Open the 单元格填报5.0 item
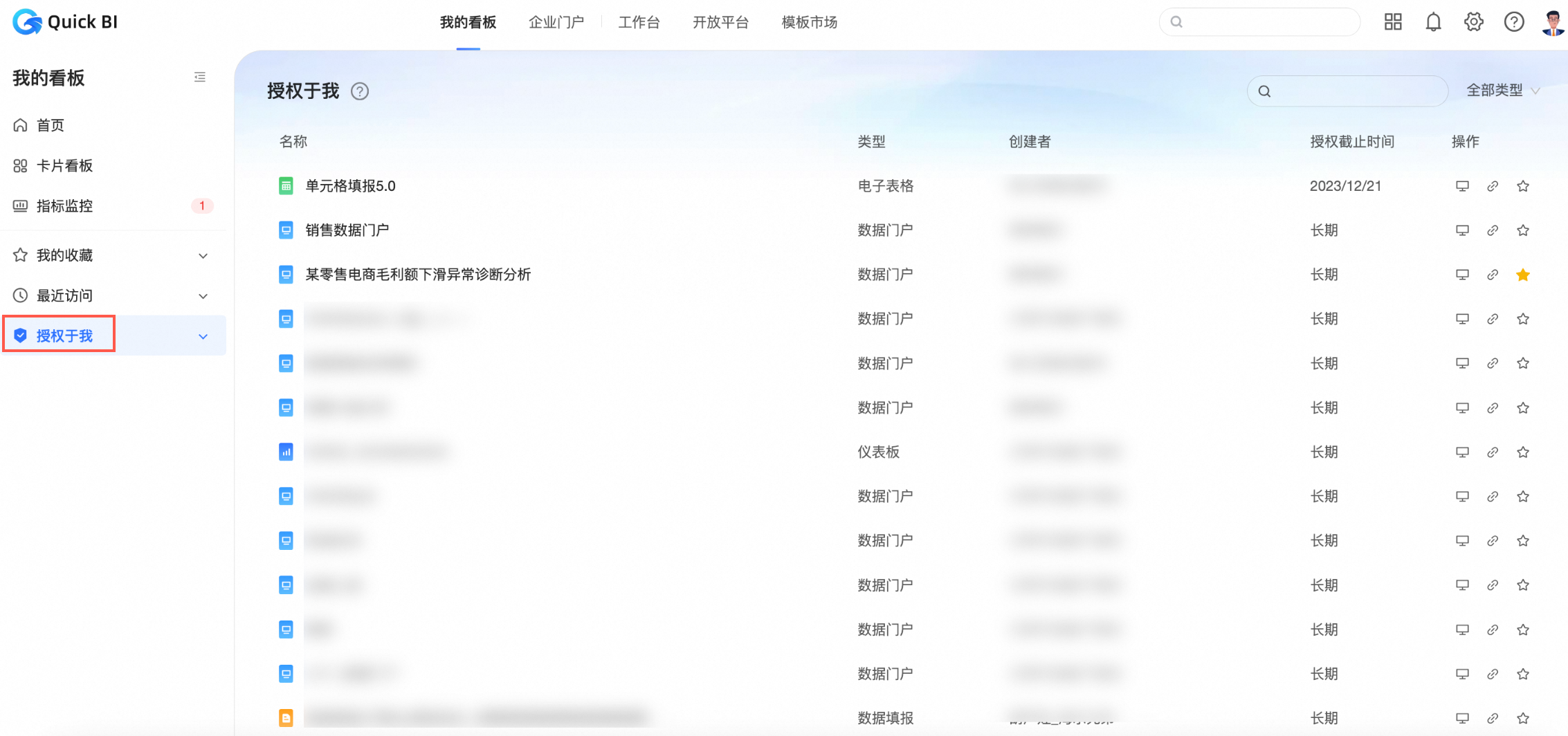 click(x=351, y=186)
